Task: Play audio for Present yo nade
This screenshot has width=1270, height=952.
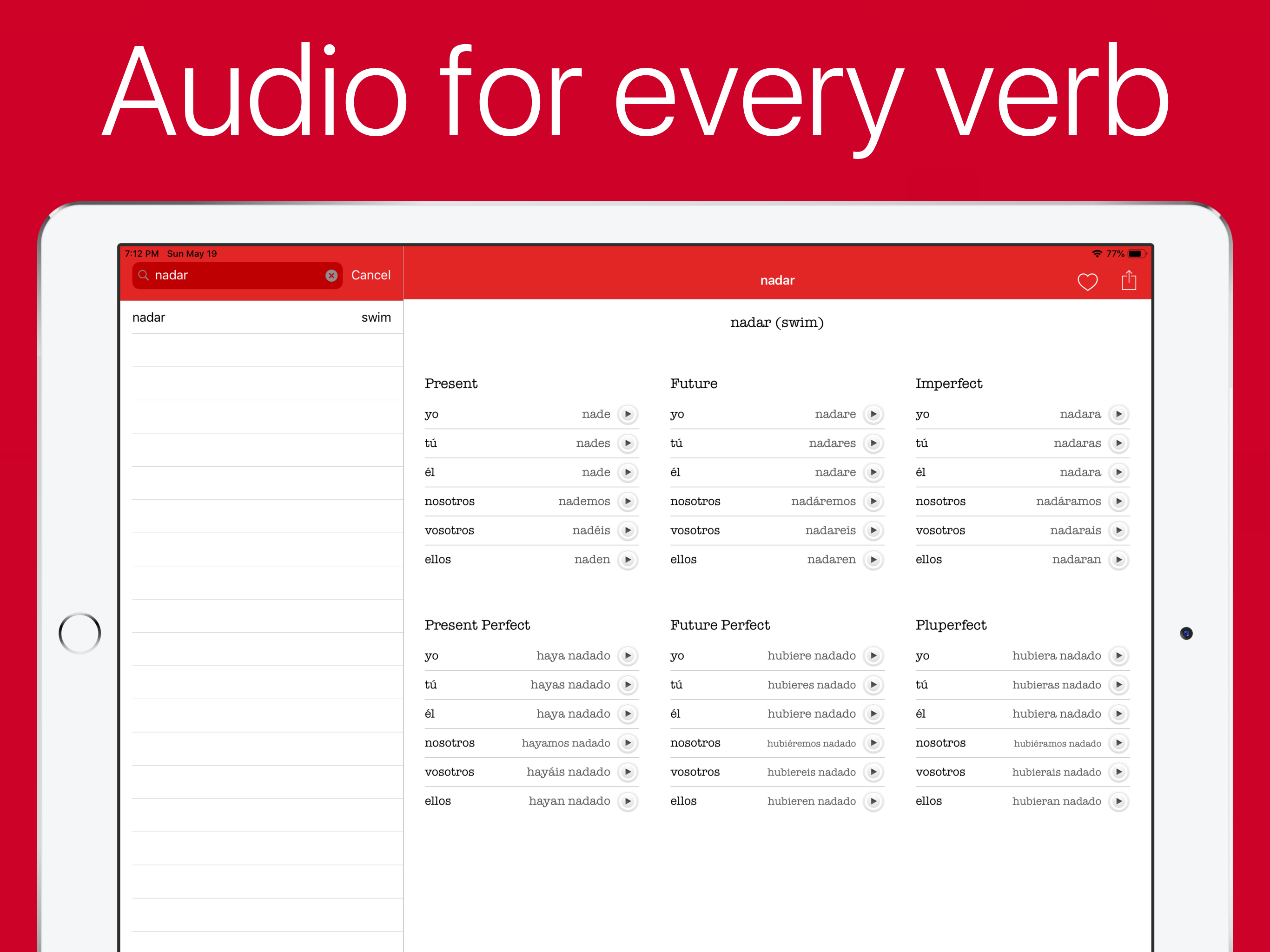Action: 628,414
